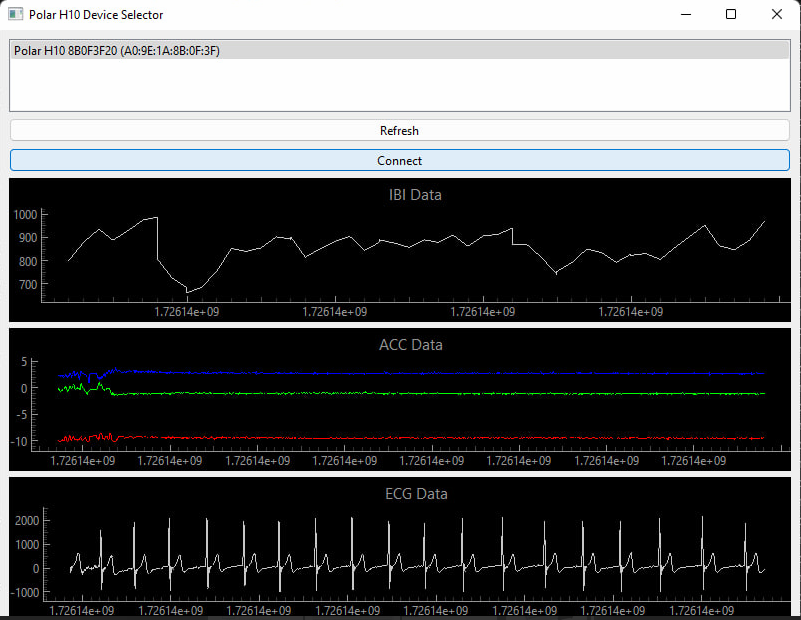Click the app icon in the title bar
Viewport: 801px width, 620px height.
tap(15, 15)
